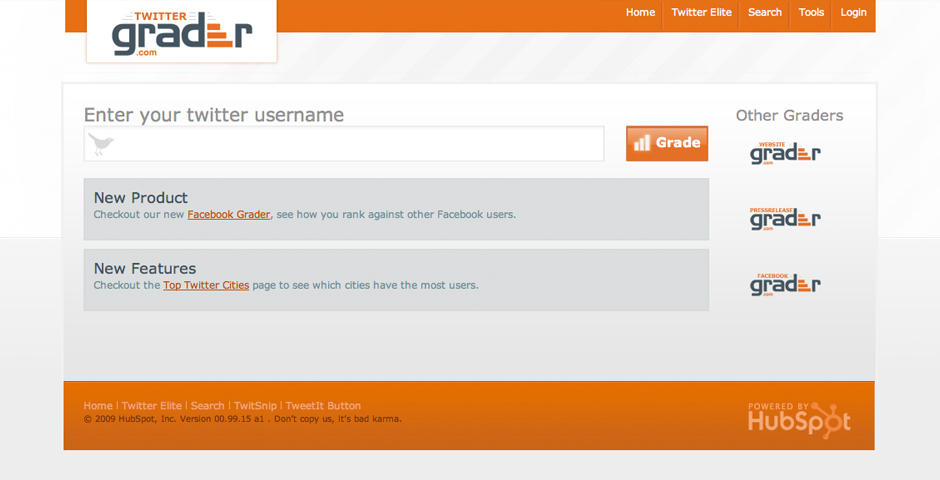Open the Press Release Grader logo link
This screenshot has width=940, height=480.
785,219
